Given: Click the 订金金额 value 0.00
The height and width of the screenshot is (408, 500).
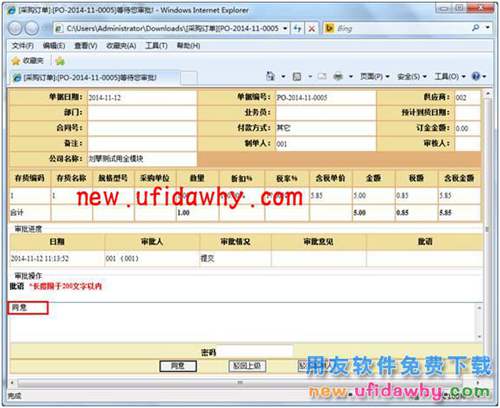Looking at the screenshot, I should (462, 128).
